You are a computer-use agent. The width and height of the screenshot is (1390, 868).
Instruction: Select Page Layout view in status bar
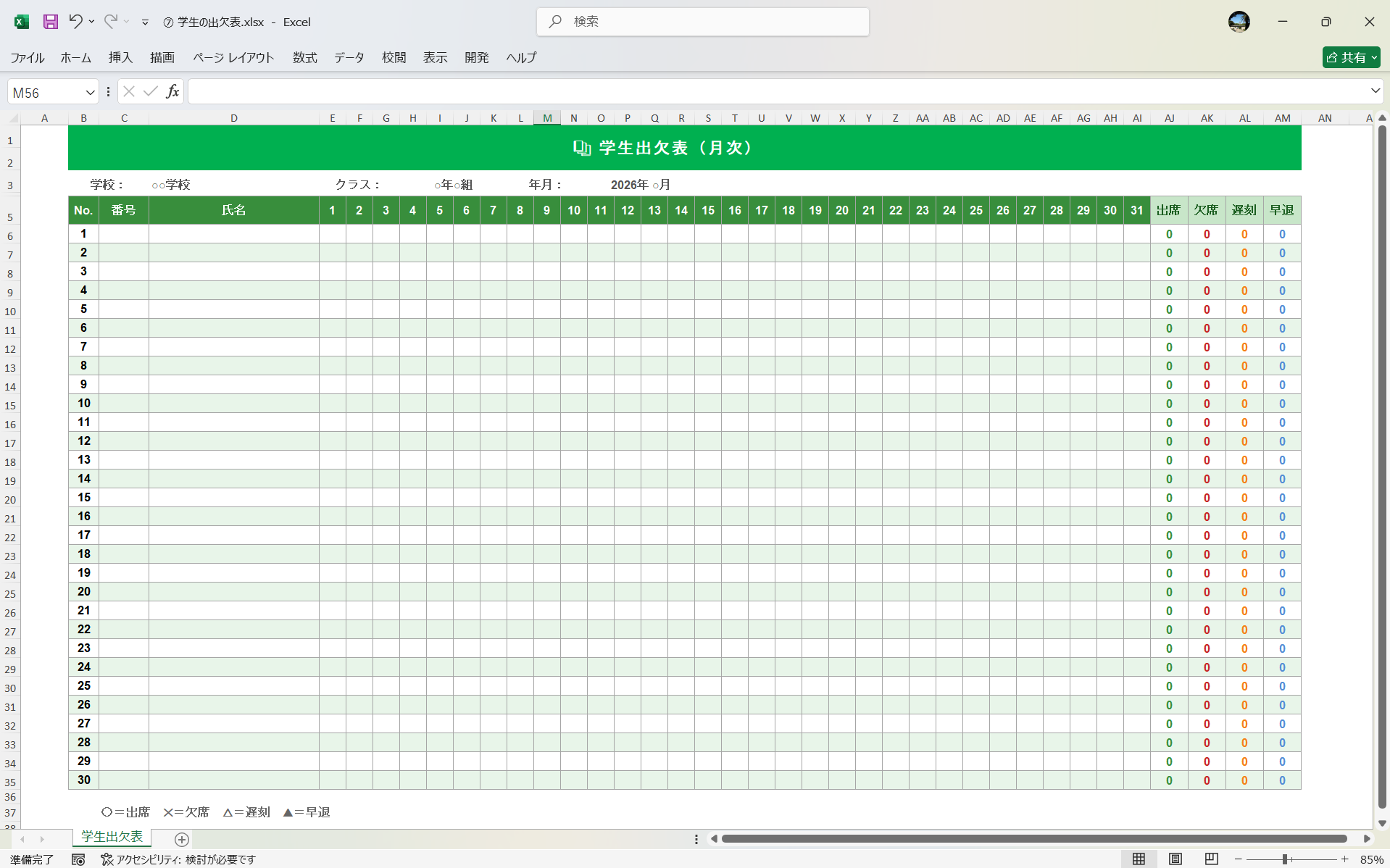1174,859
